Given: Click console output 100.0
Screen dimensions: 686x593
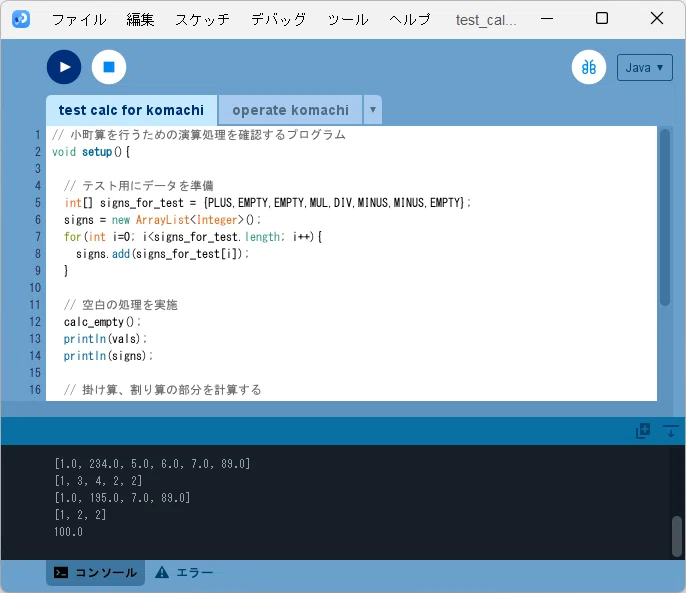Looking at the screenshot, I should pos(69,532).
